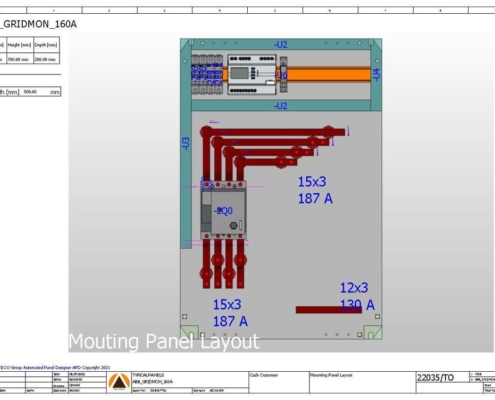Click the 'Height [mm]' table header

(19, 45)
